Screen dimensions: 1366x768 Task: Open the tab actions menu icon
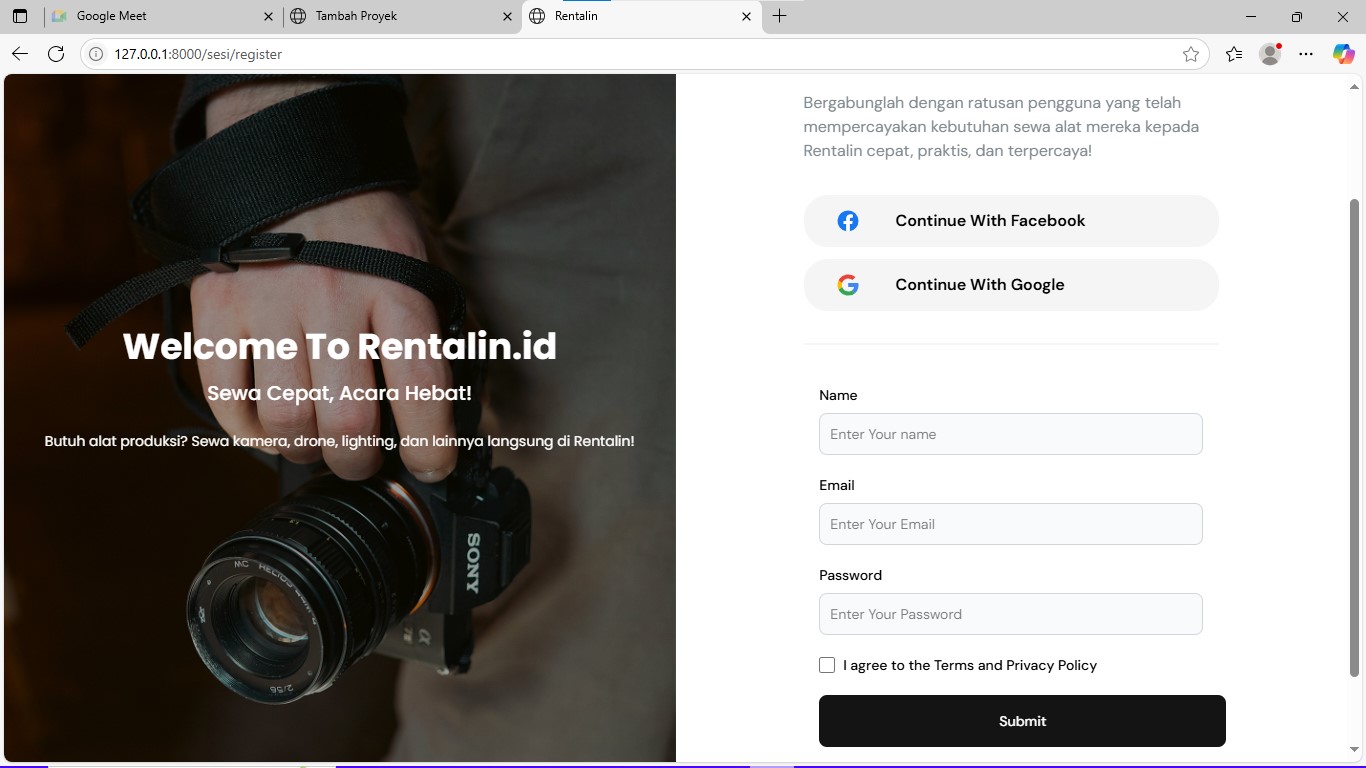click(x=20, y=16)
